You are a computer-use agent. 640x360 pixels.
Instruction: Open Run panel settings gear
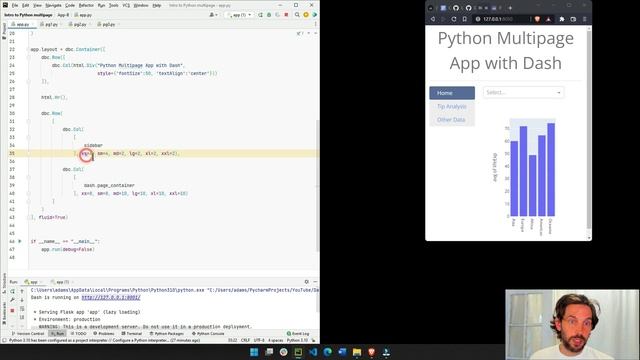(x=307, y=282)
